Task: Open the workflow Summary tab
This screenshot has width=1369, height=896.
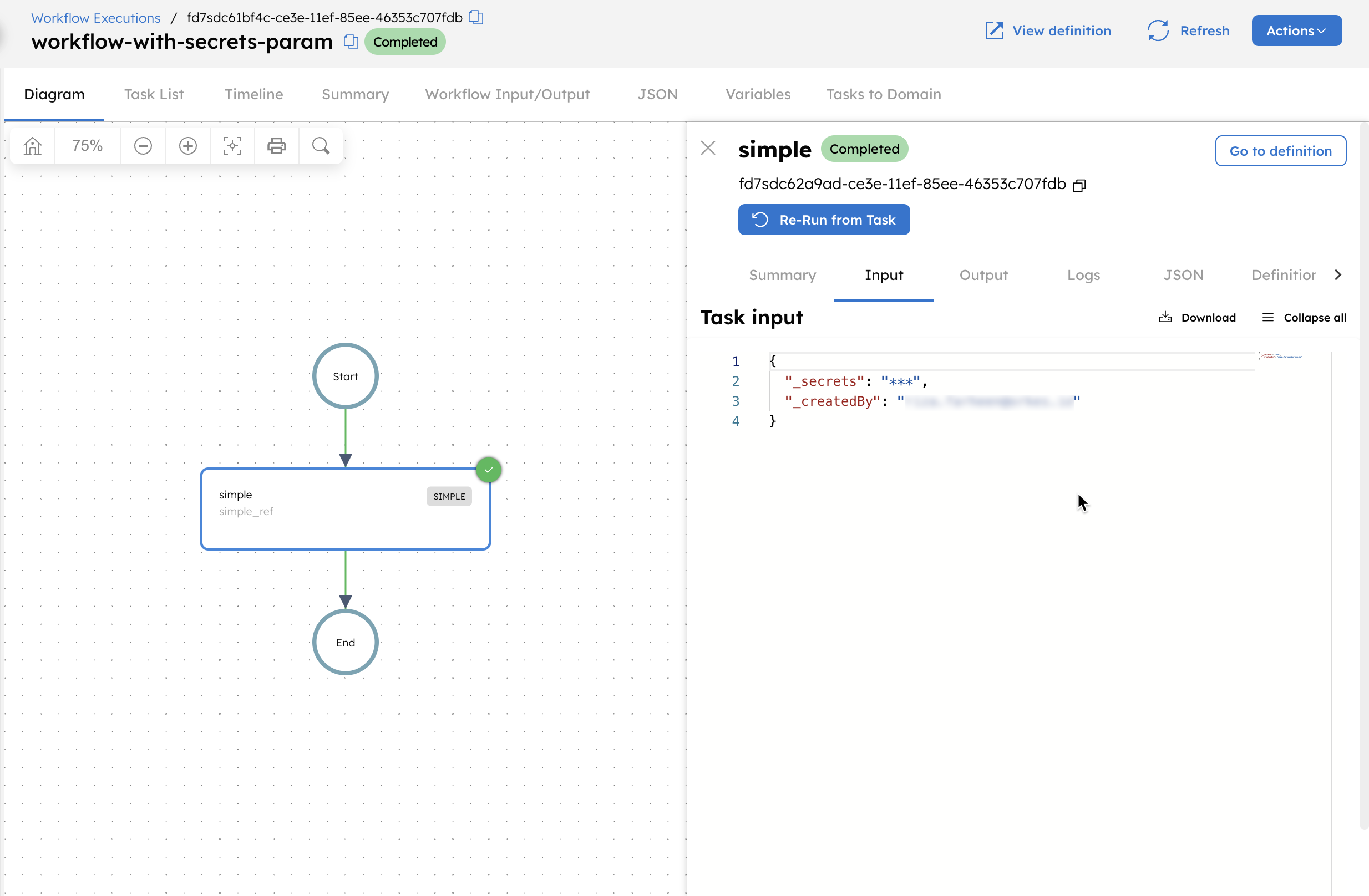Action: [x=356, y=94]
